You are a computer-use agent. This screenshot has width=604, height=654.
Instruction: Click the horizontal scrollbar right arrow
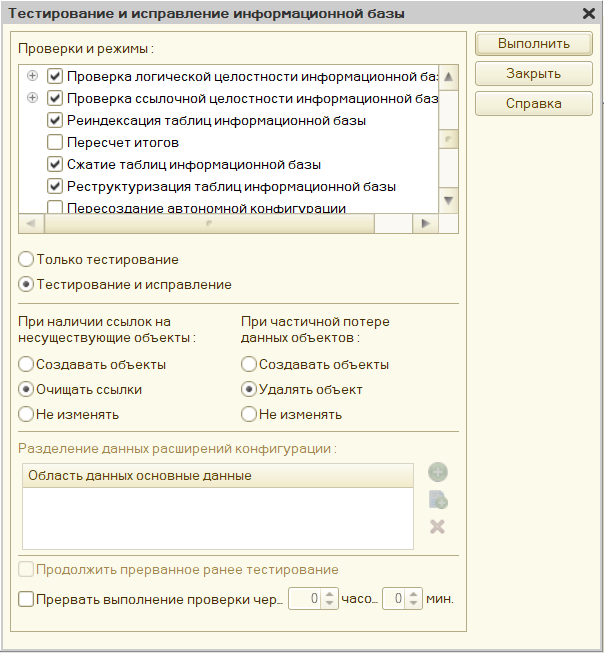tap(427, 224)
